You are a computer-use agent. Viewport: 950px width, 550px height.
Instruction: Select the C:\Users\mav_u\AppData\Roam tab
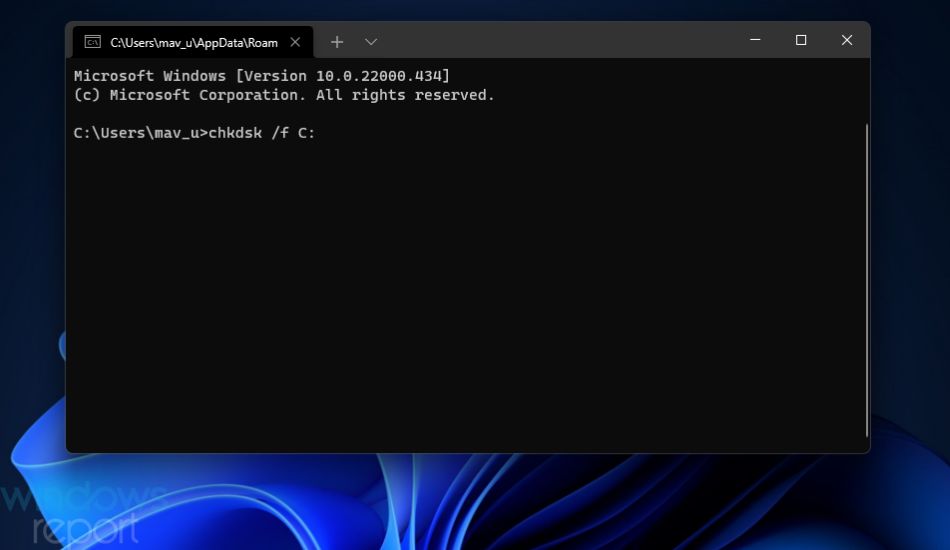[x=193, y=42]
